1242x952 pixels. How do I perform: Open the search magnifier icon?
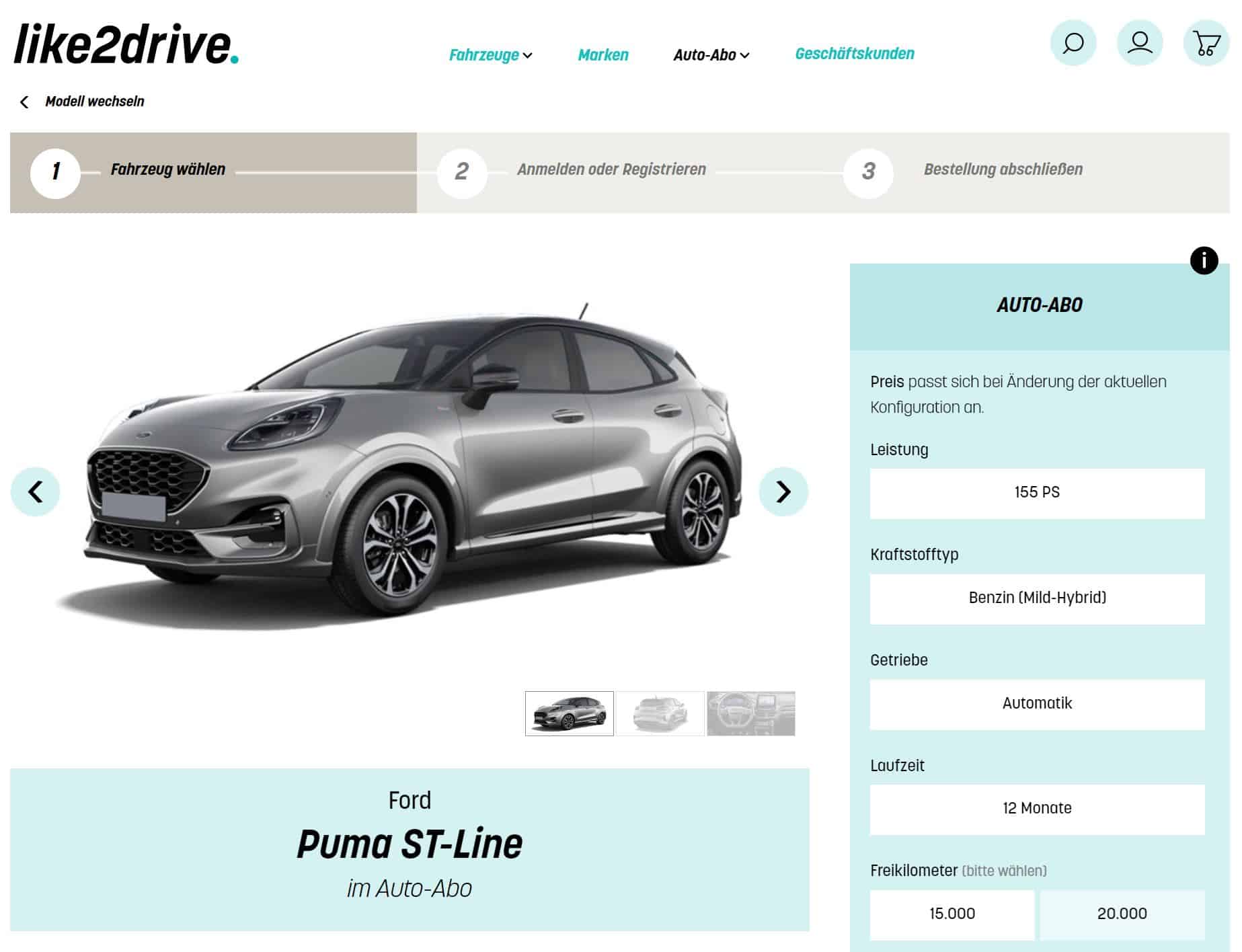click(x=1073, y=43)
